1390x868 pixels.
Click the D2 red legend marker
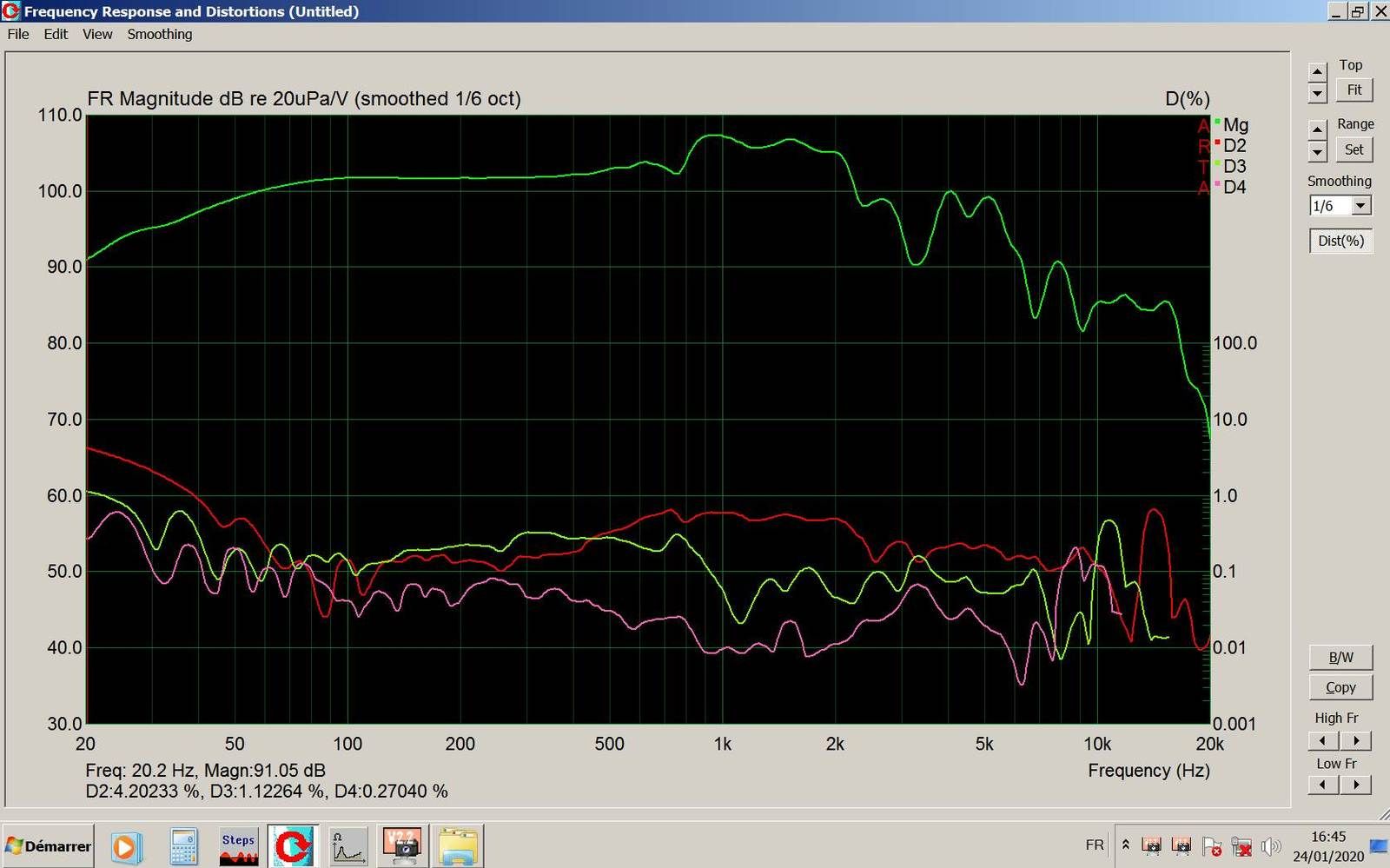(1217, 142)
